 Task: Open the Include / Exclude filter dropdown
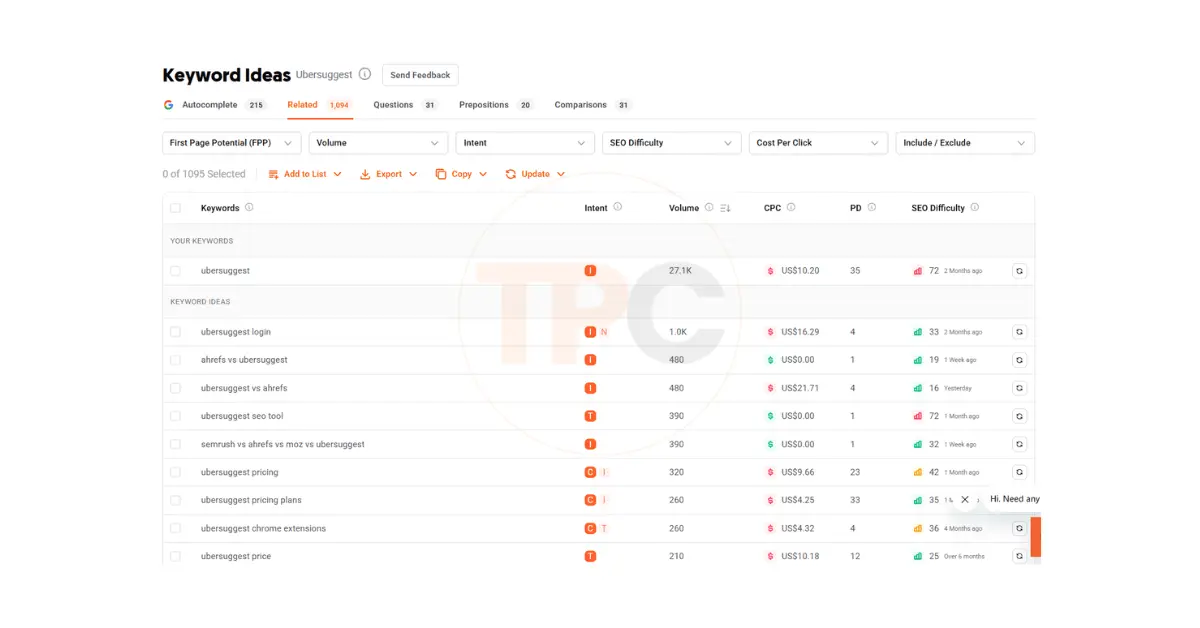(x=964, y=143)
